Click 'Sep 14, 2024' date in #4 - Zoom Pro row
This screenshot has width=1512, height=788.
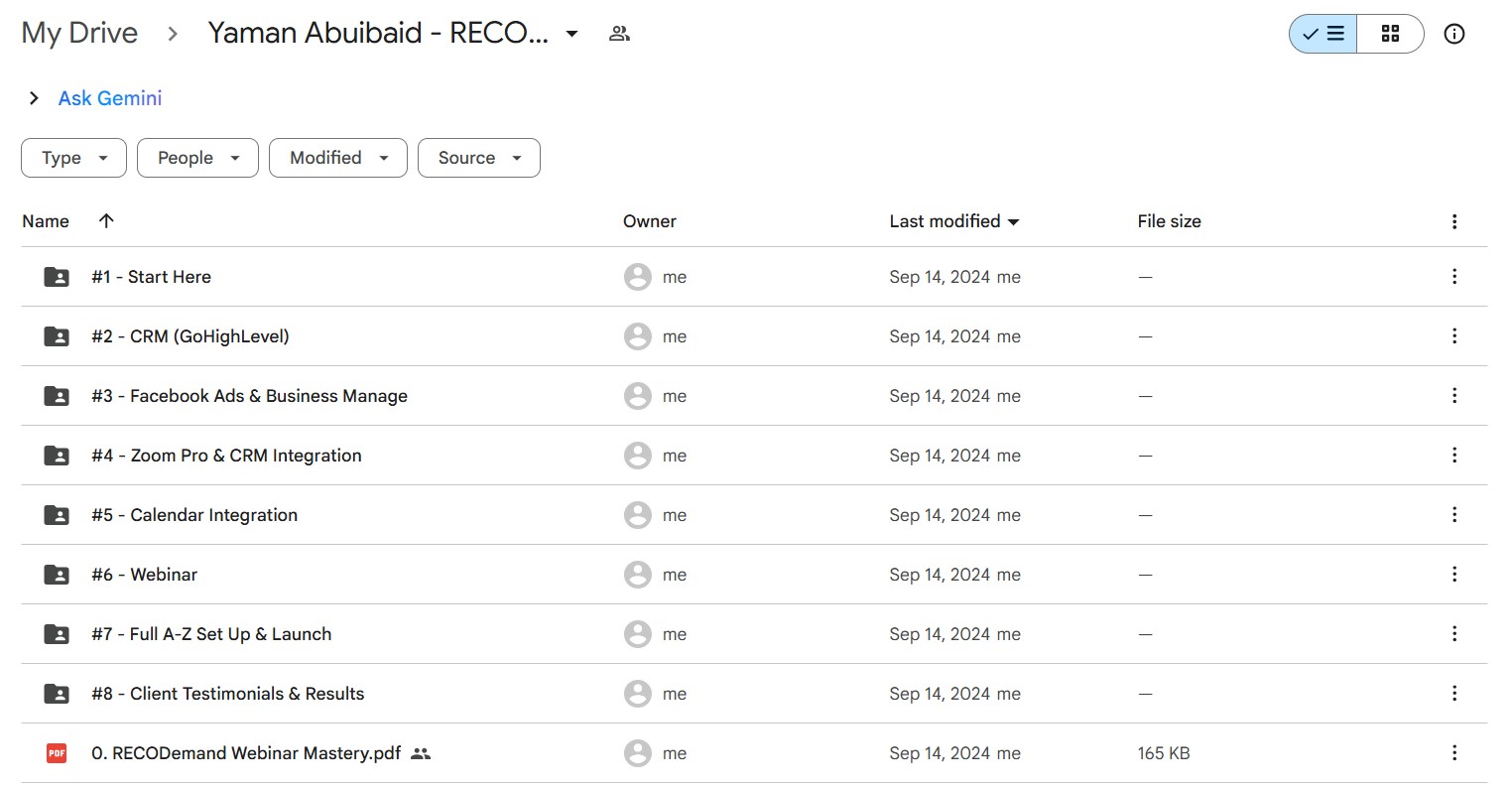tap(940, 456)
